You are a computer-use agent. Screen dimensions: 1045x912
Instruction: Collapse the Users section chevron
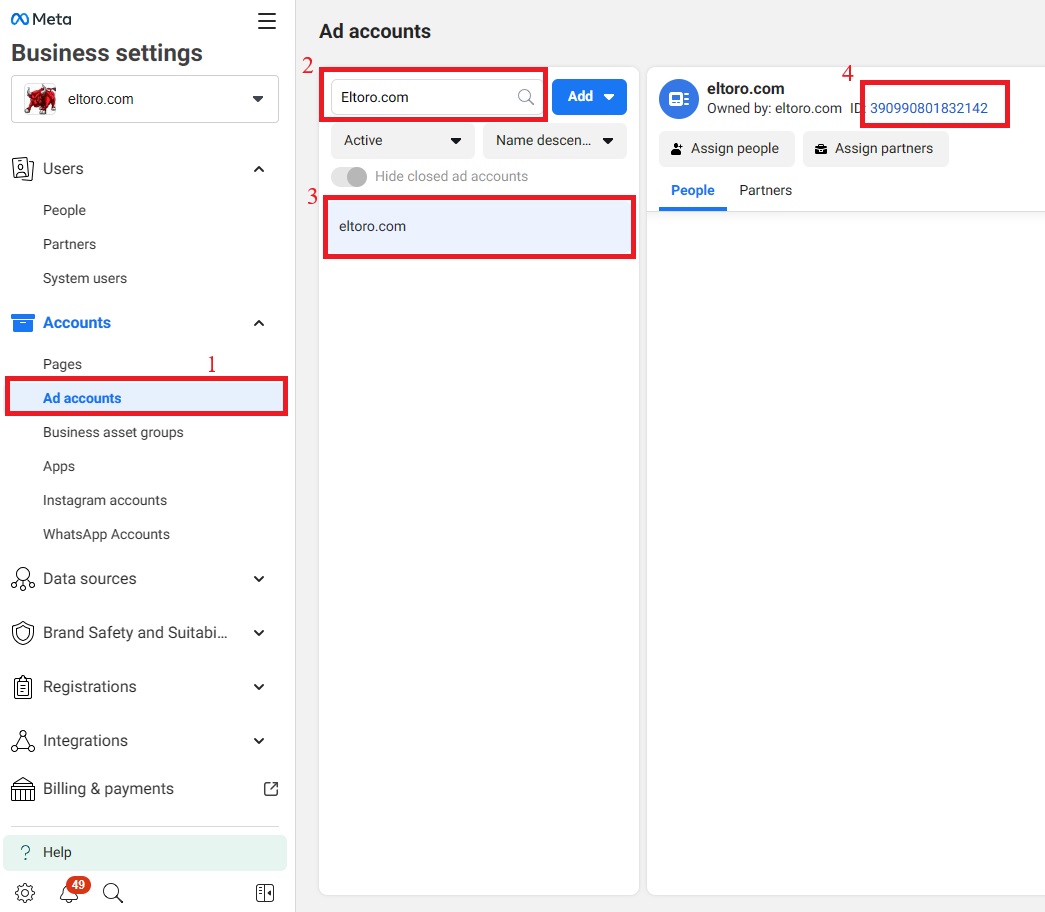259,169
